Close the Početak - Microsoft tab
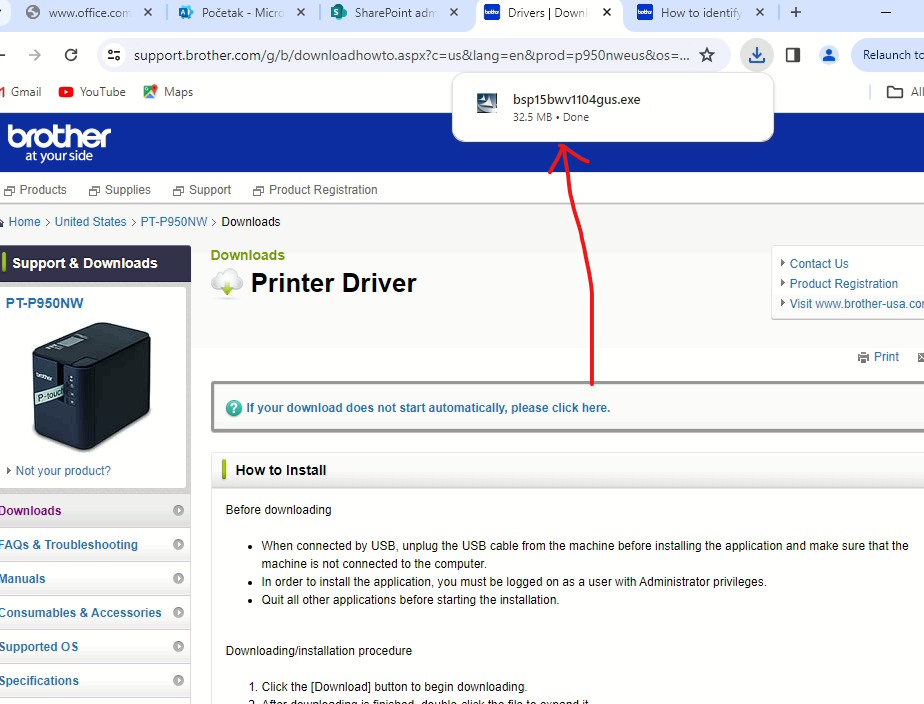 pos(301,12)
